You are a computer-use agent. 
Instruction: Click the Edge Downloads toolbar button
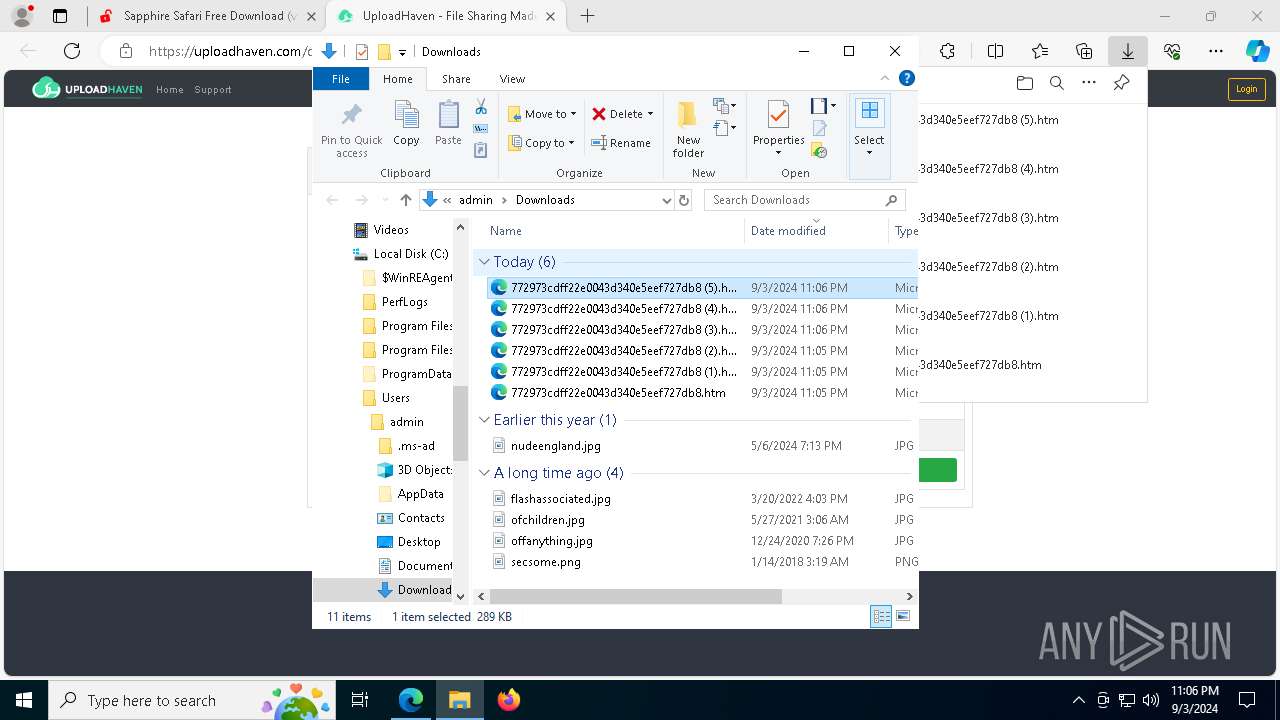pos(1127,51)
